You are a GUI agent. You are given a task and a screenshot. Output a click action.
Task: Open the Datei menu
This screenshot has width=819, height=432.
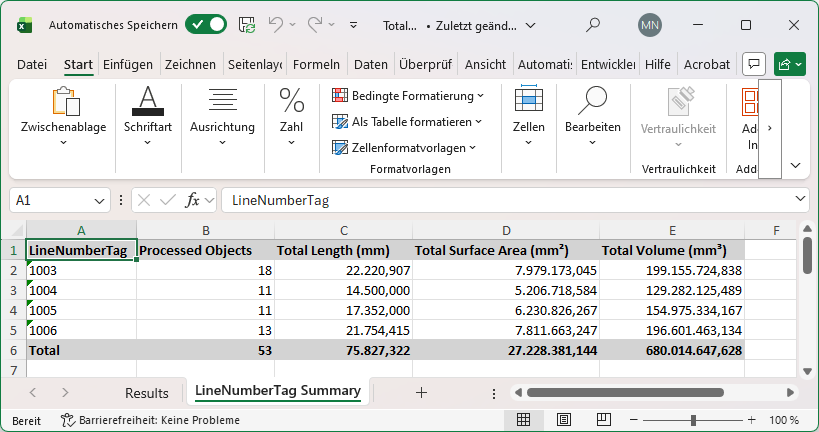point(32,64)
